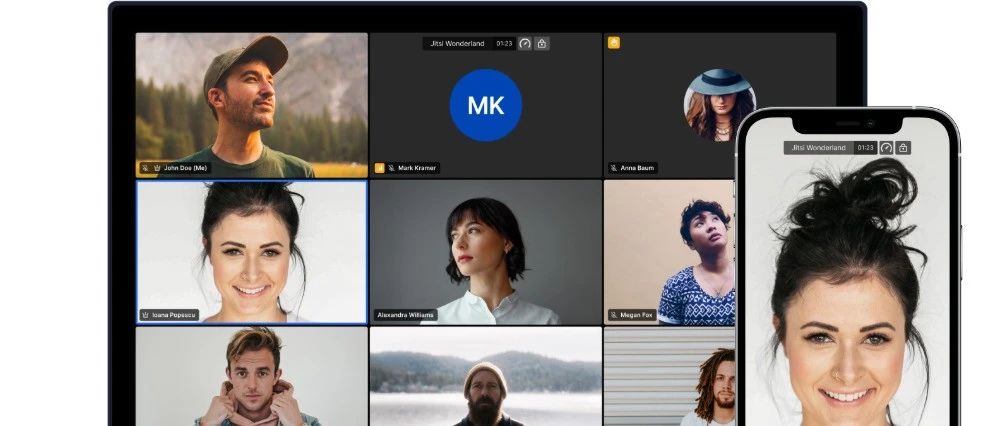
Task: Click the yellow raised hand badge beside Mark Kramer
Action: [x=379, y=168]
